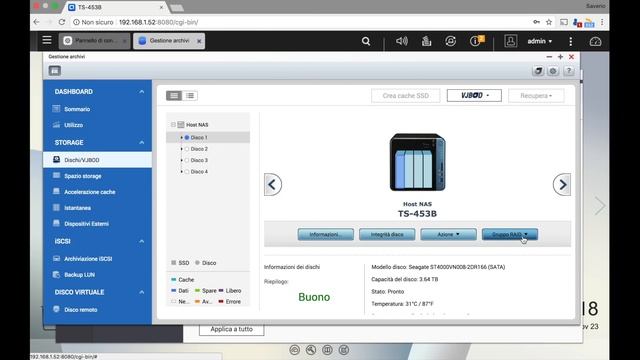Click the admin user avatar icon
The image size is (640, 360).
pos(511,41)
